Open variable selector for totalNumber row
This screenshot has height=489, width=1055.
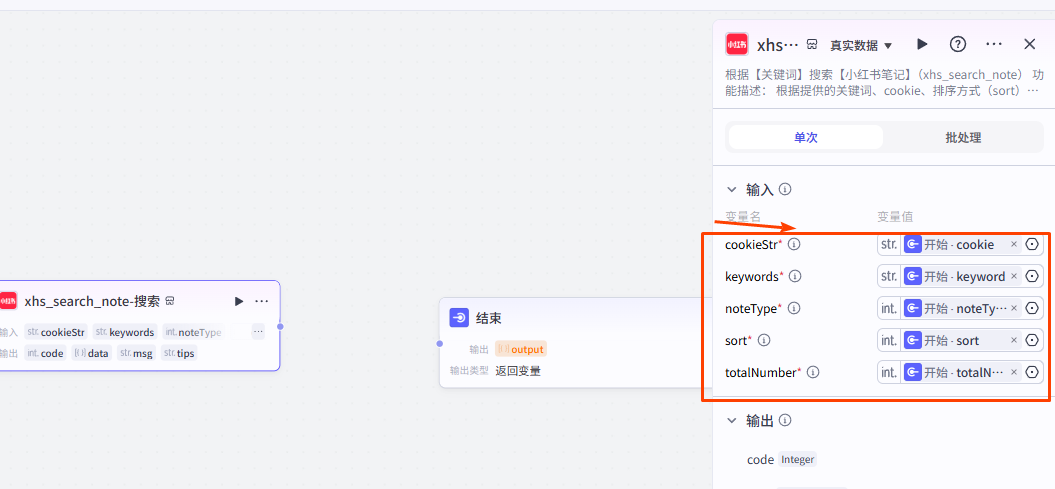point(1032,372)
